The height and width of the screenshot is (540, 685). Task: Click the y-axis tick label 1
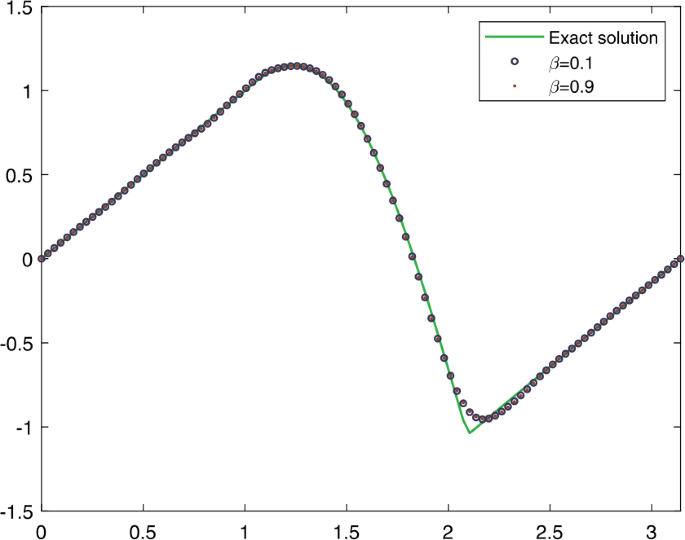(x=27, y=91)
